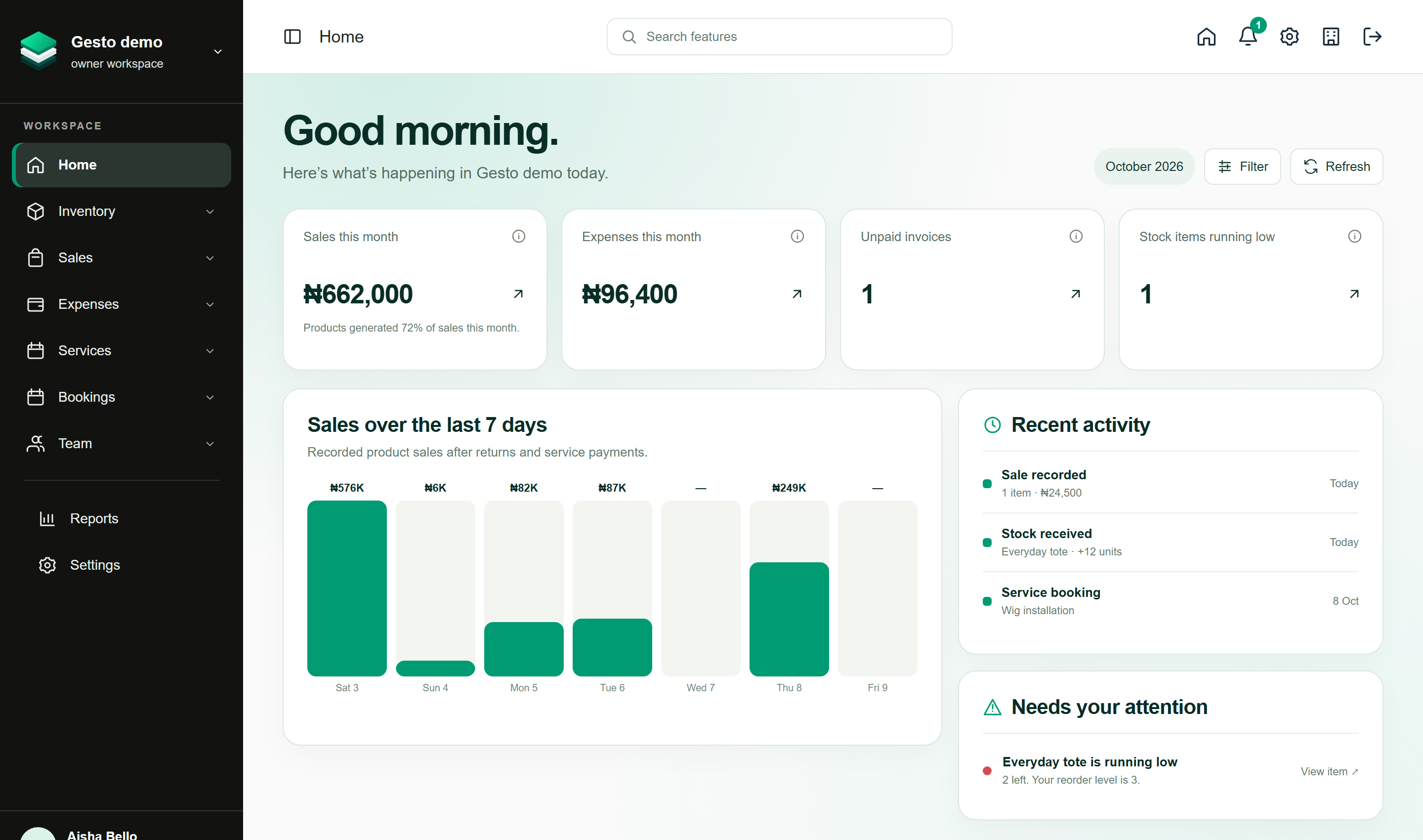Show info for Sales this month

coord(518,236)
